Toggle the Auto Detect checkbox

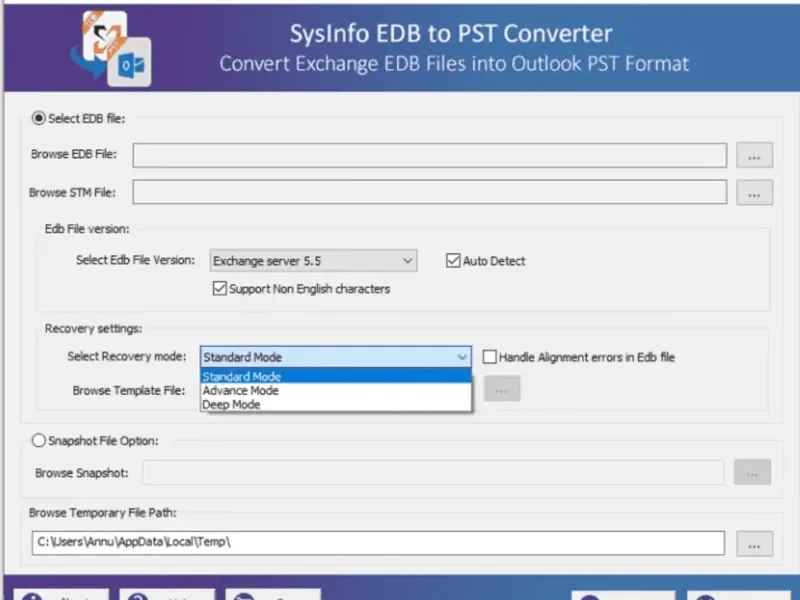[453, 261]
